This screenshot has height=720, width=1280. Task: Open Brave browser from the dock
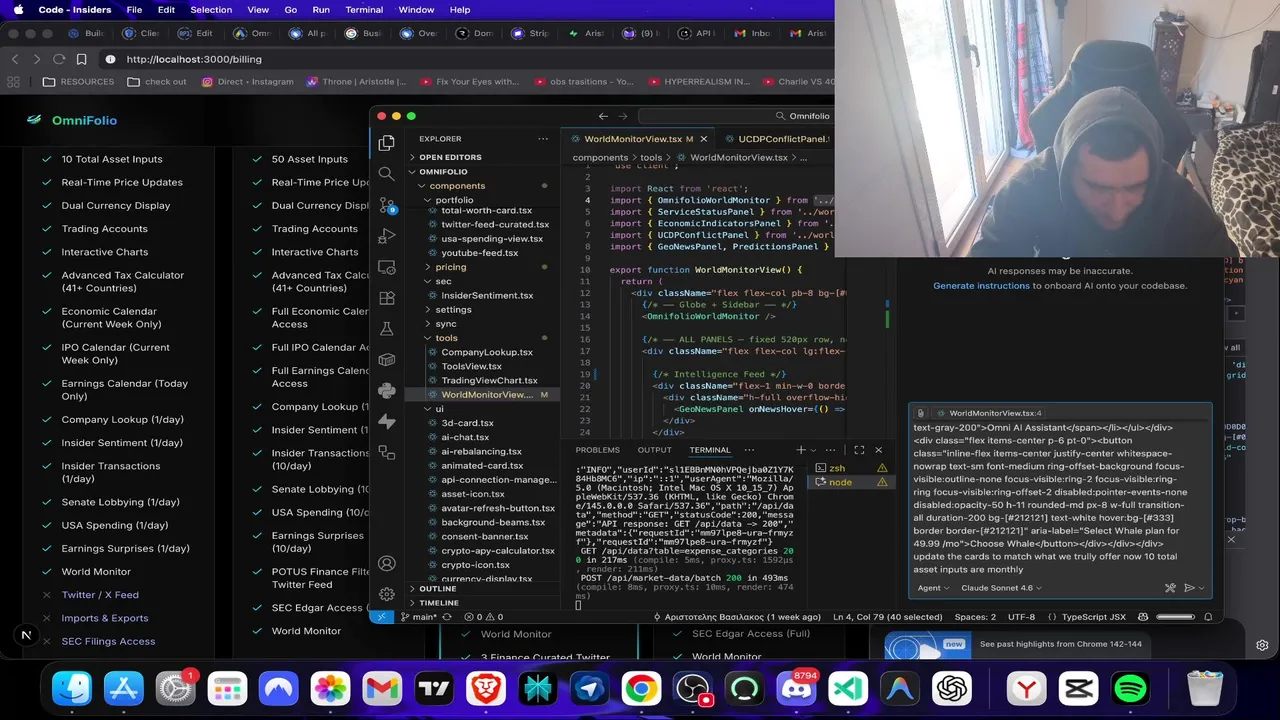point(486,688)
